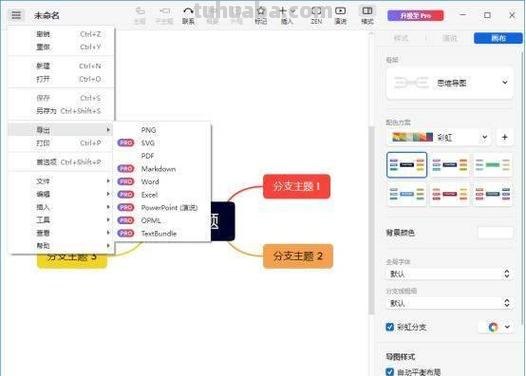Add a new color scheme with plus button
This screenshot has width=526, height=376.
(505, 137)
